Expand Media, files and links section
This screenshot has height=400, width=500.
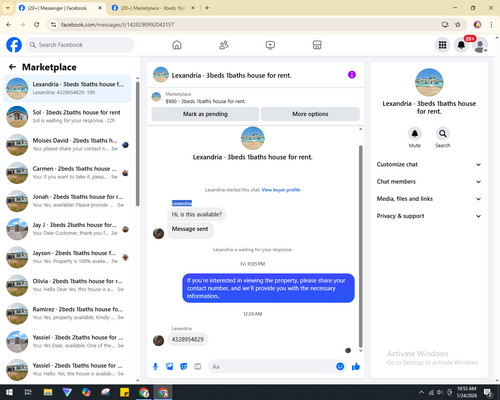[x=429, y=199]
